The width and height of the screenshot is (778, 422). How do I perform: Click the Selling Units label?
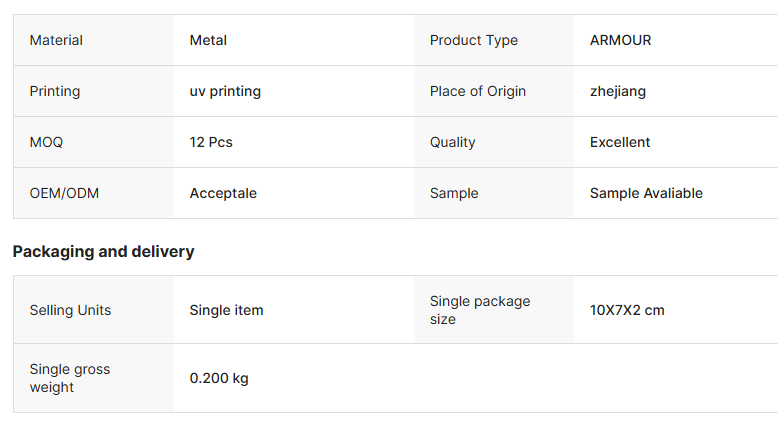(70, 310)
